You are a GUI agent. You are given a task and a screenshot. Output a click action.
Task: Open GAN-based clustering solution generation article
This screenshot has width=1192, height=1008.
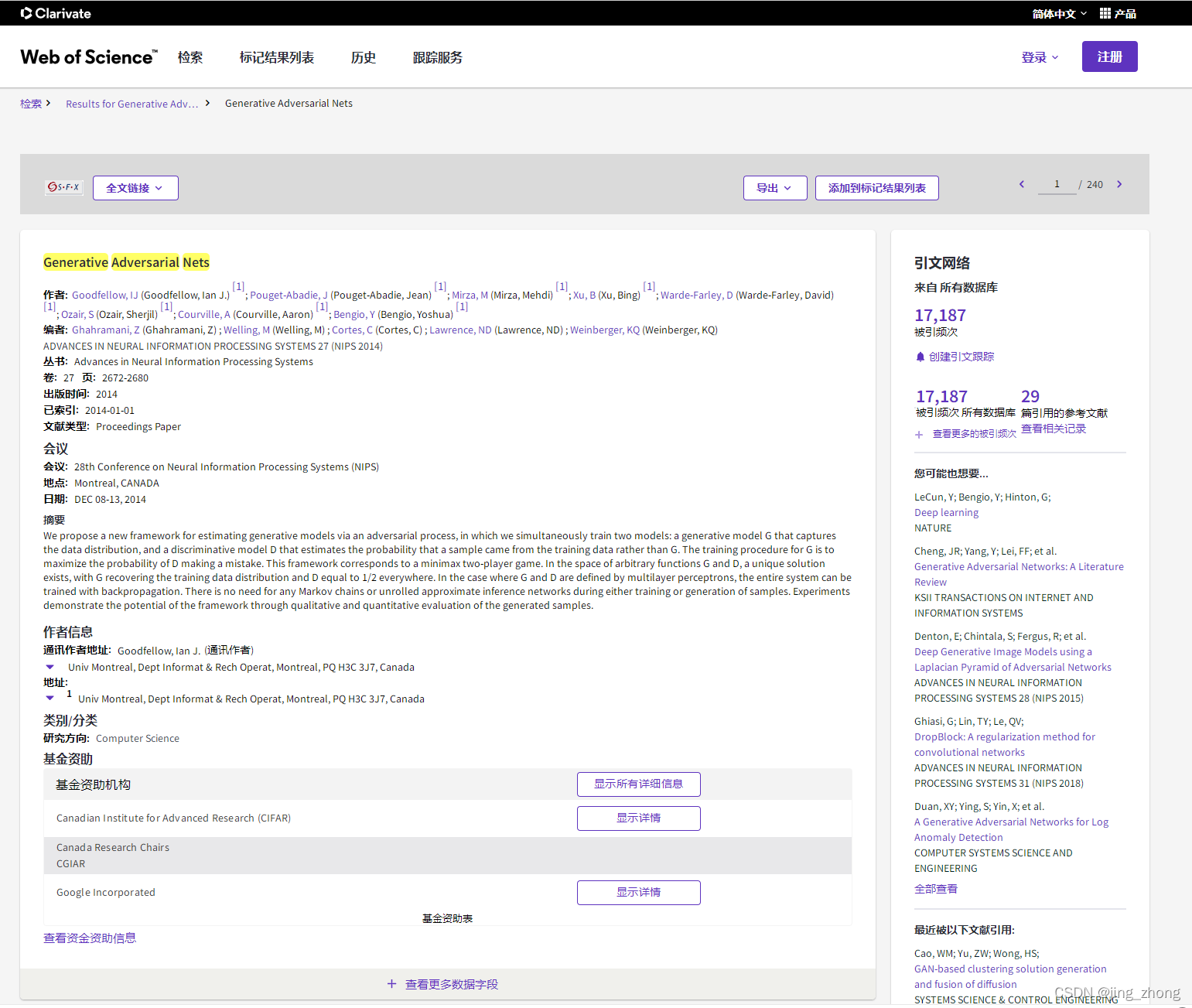click(1010, 976)
